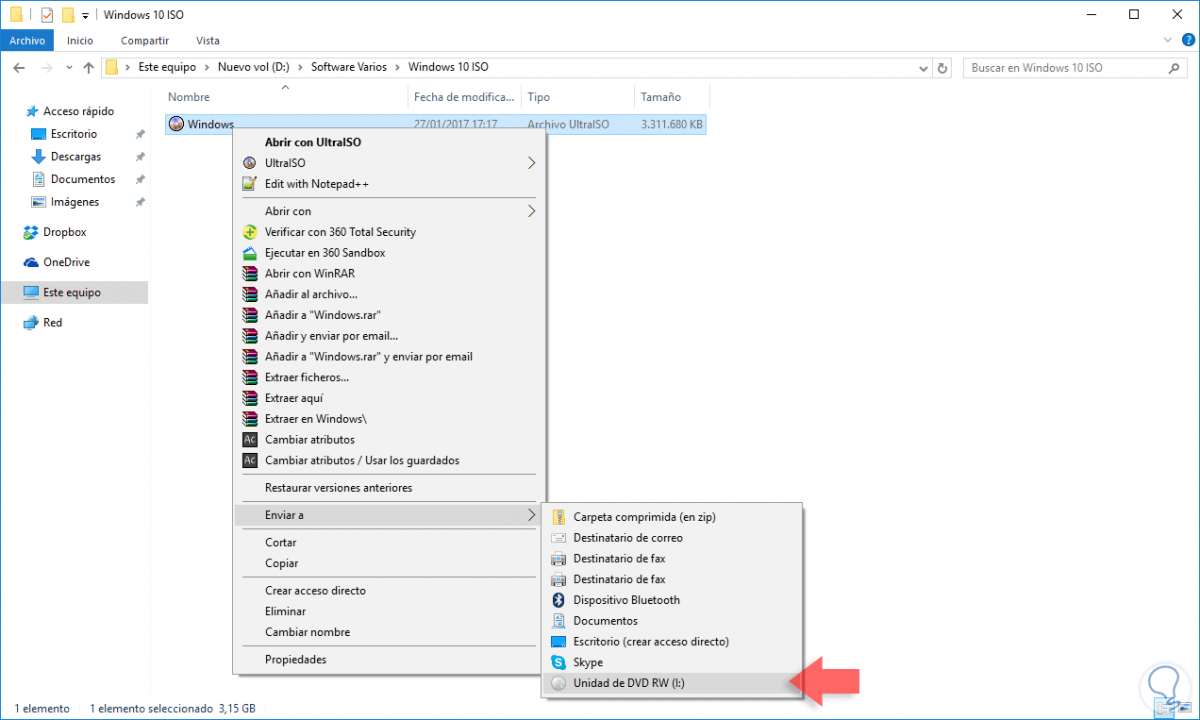Click WinRAR icon next to Extraer ficheros...

tap(250, 378)
